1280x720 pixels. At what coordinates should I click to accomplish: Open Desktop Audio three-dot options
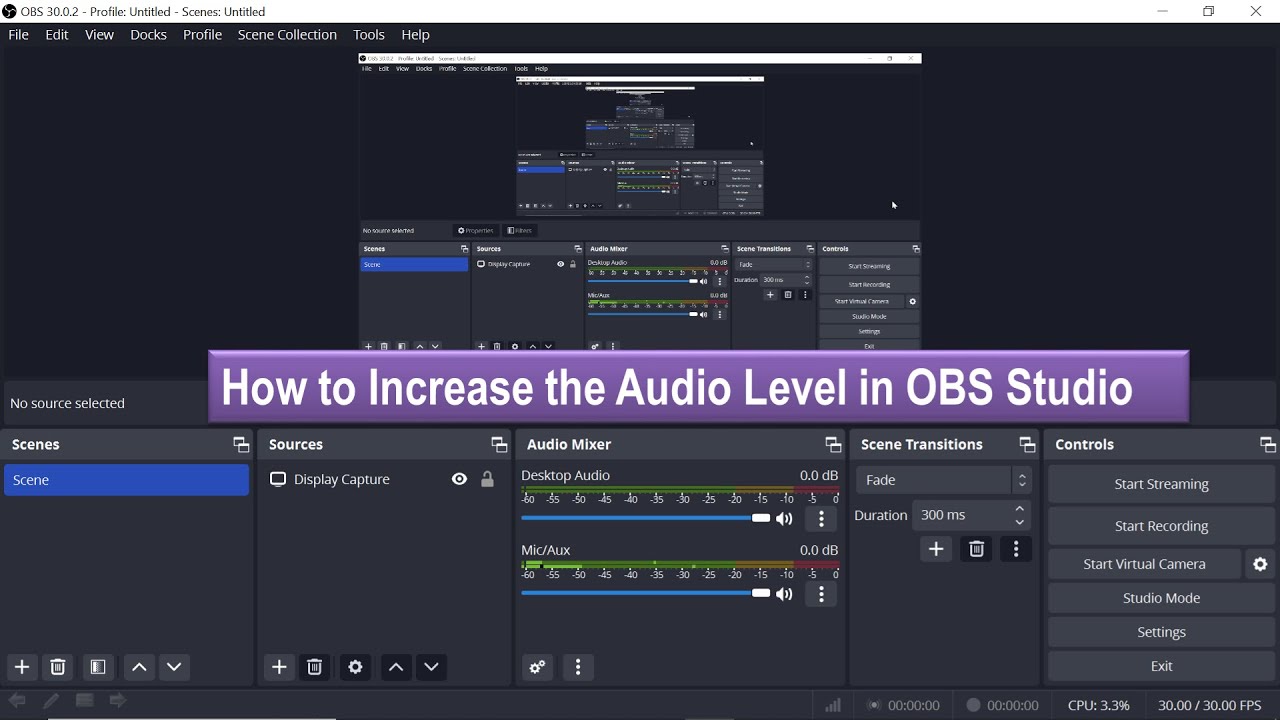point(821,519)
